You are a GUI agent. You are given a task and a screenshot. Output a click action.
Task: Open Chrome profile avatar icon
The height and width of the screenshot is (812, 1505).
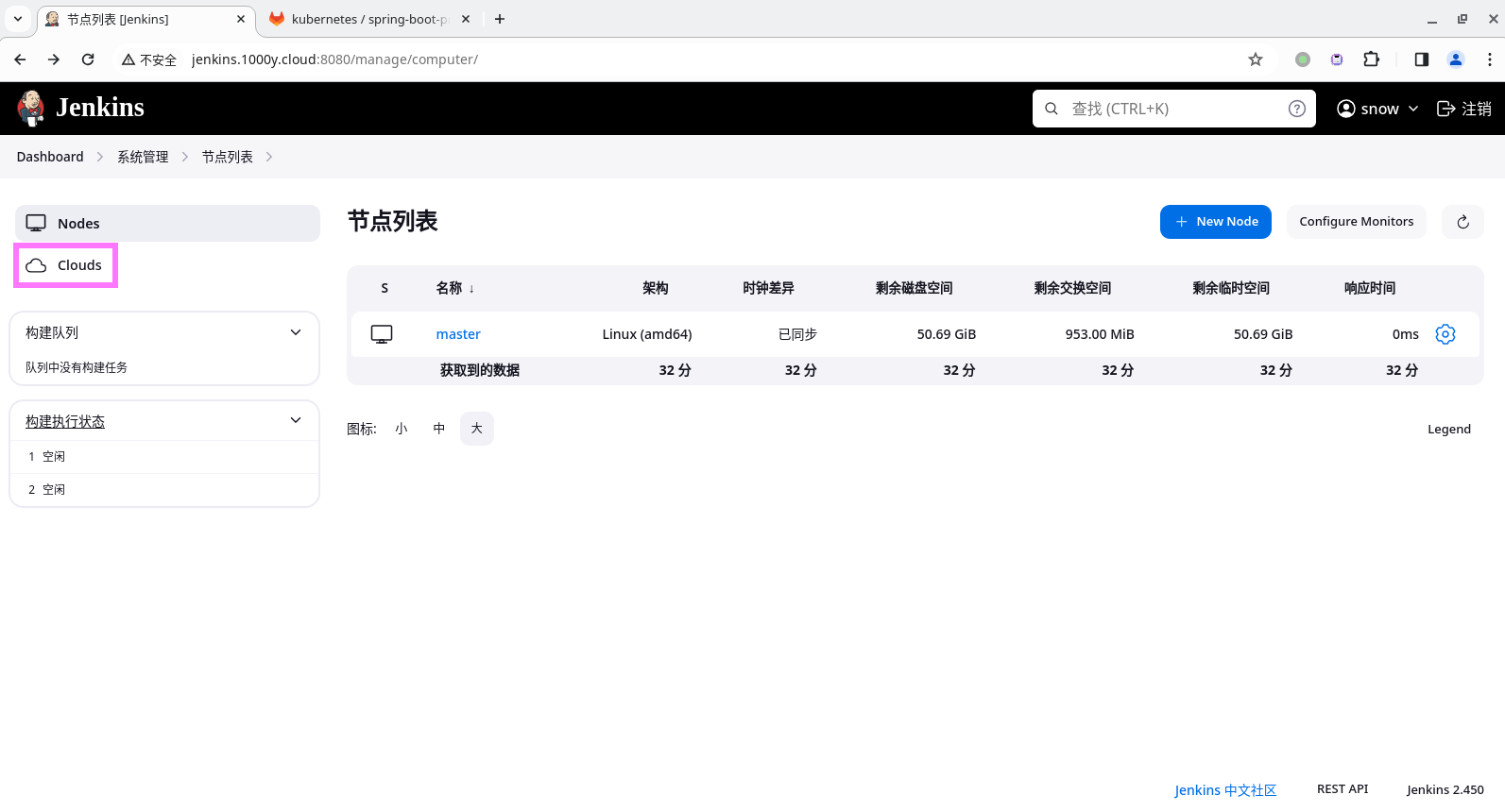point(1456,59)
